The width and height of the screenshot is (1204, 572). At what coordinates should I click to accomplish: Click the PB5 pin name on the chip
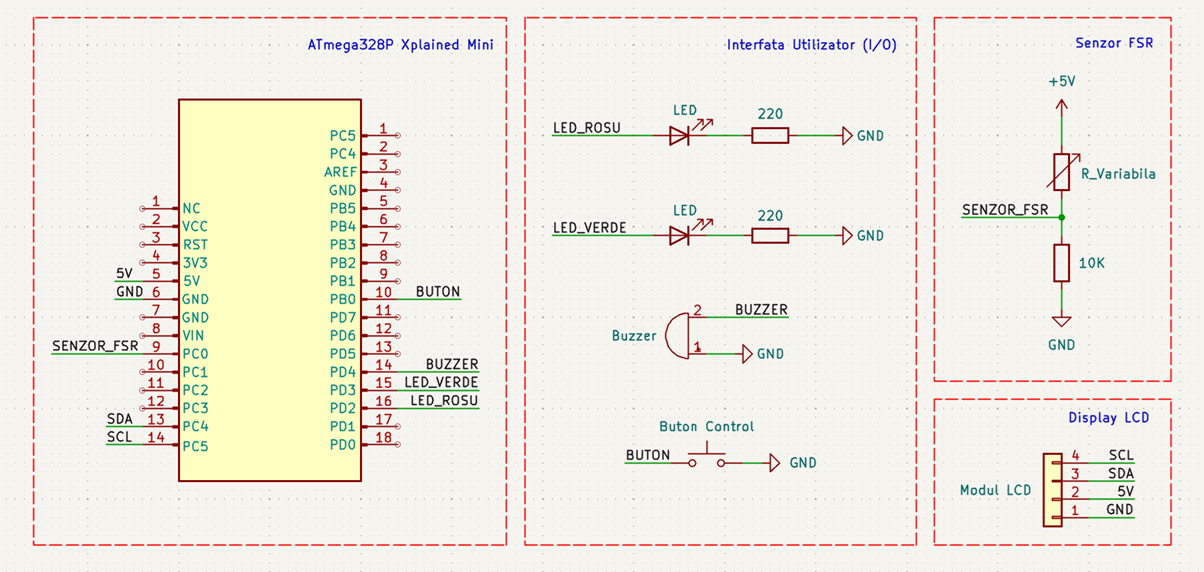tap(343, 208)
